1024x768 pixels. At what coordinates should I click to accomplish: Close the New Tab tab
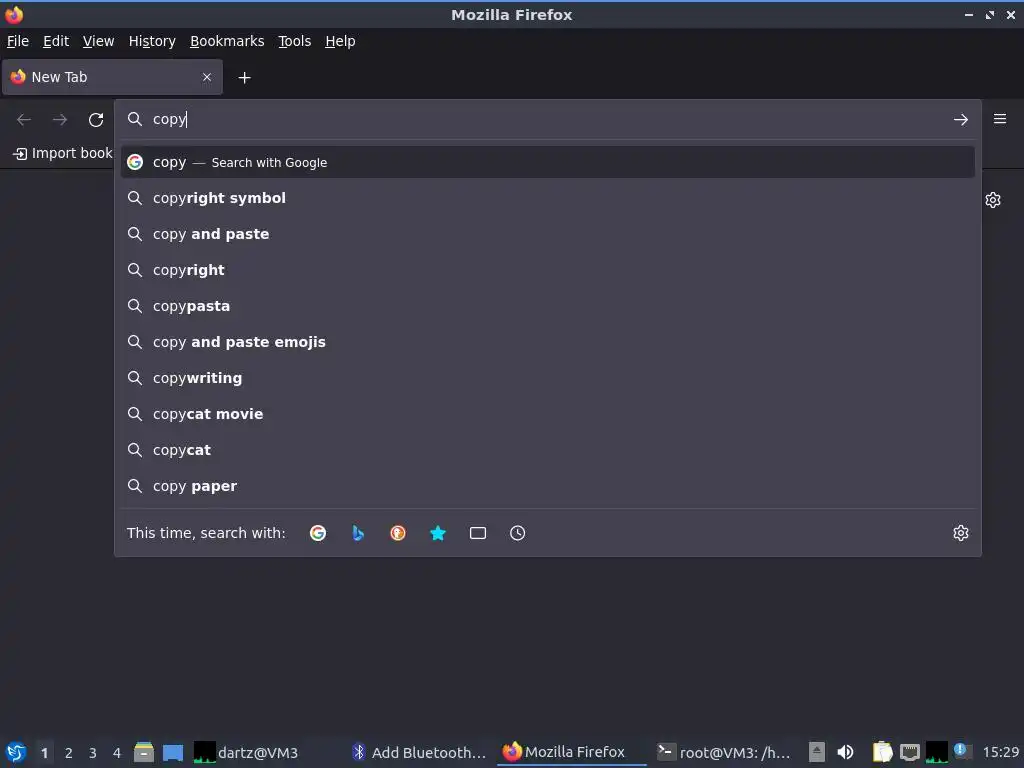click(x=207, y=77)
